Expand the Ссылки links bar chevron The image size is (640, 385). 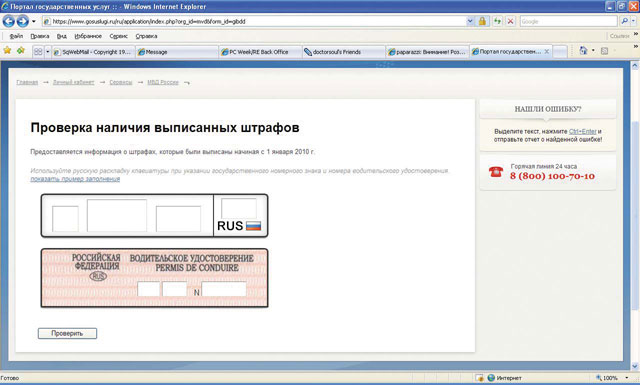pos(636,34)
